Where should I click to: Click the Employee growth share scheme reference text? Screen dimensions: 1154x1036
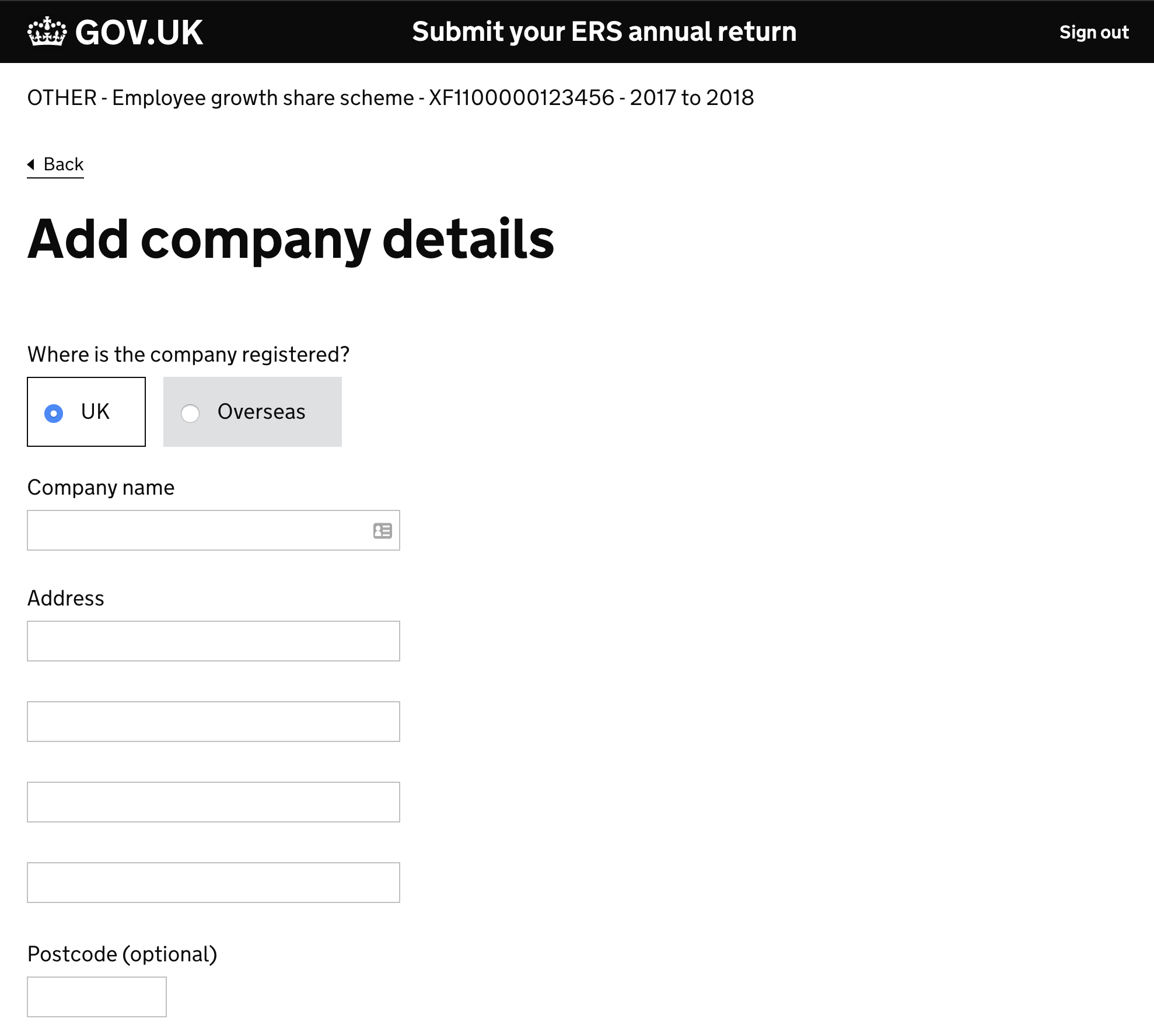[x=390, y=98]
